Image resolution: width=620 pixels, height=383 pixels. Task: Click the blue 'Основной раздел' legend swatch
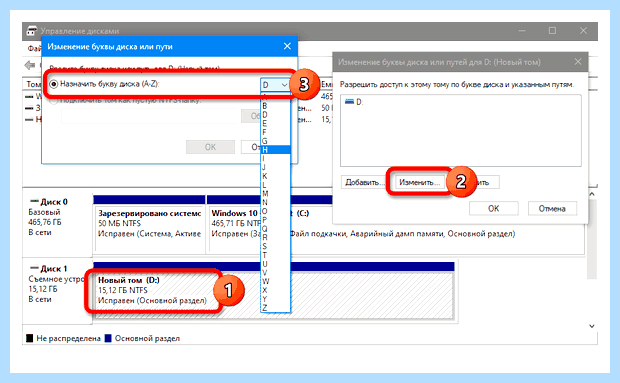click(x=108, y=338)
